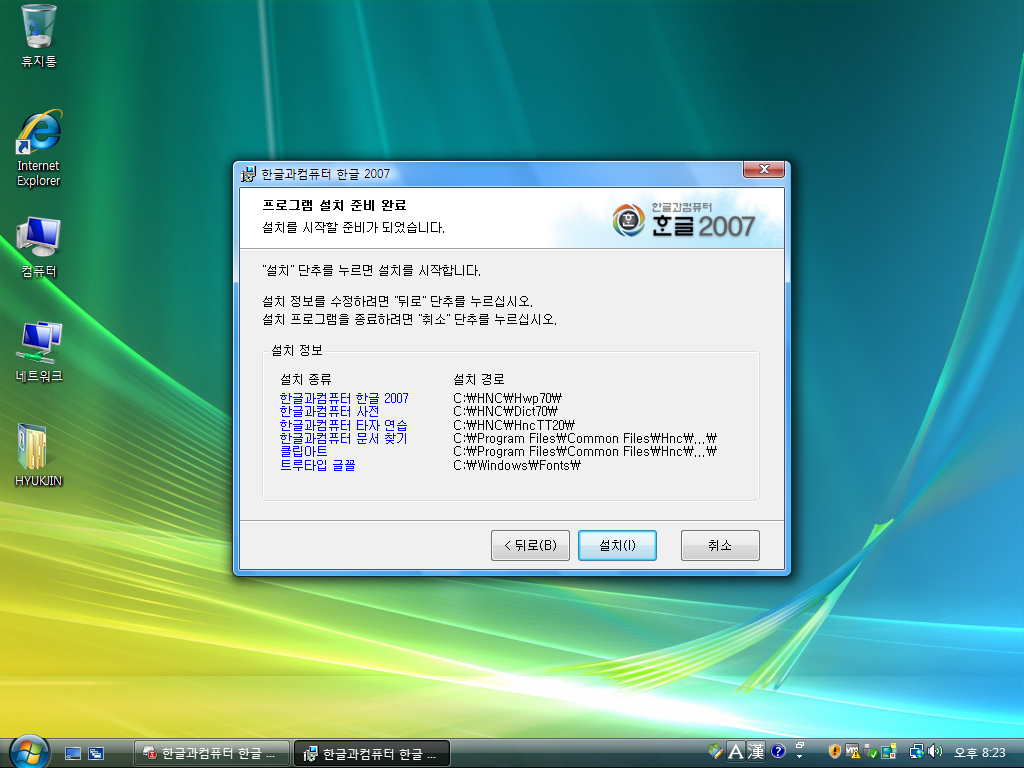Open the language bar options dropdown arrow

[800, 757]
